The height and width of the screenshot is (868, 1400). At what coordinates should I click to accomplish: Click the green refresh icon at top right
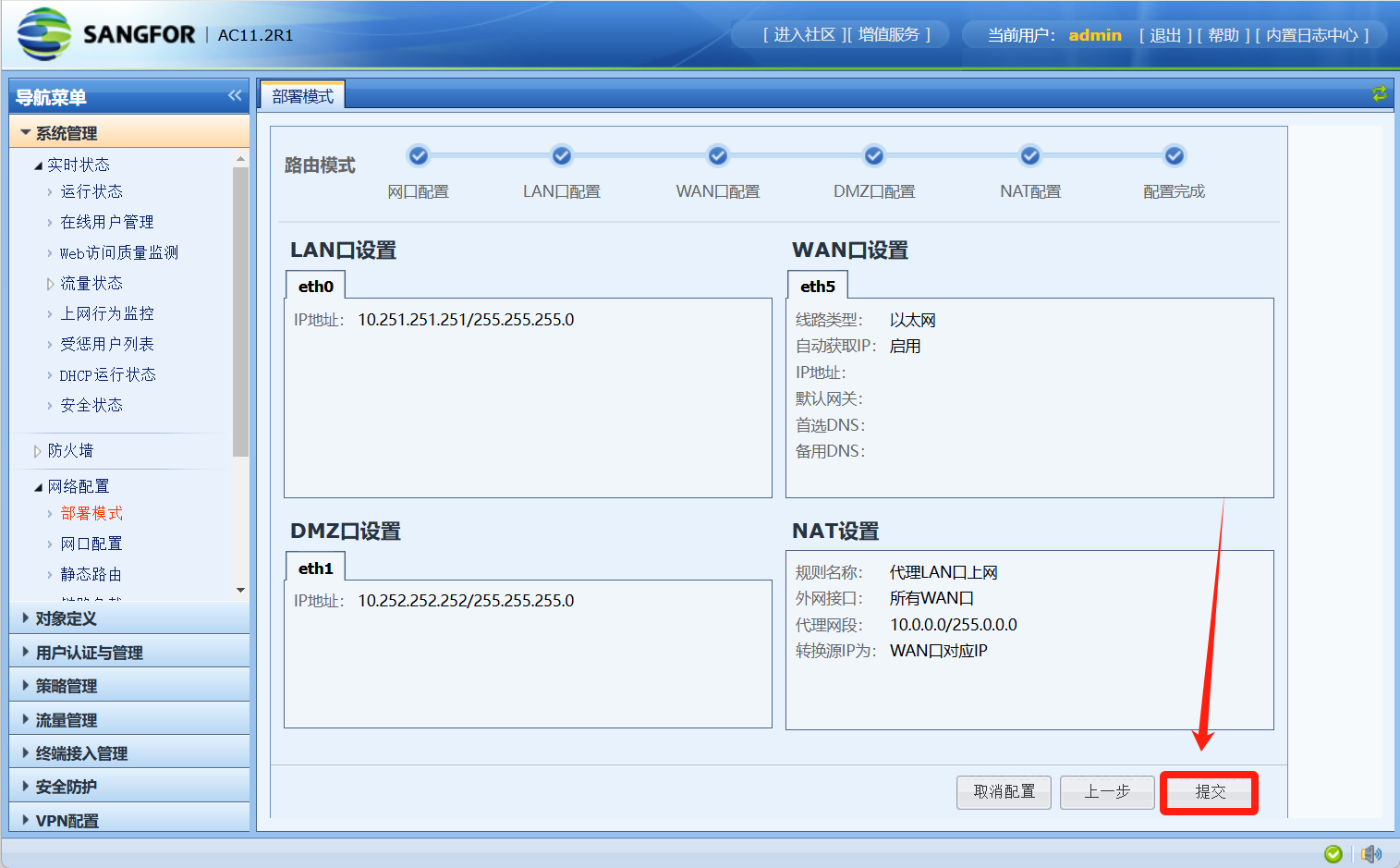pos(1379,93)
